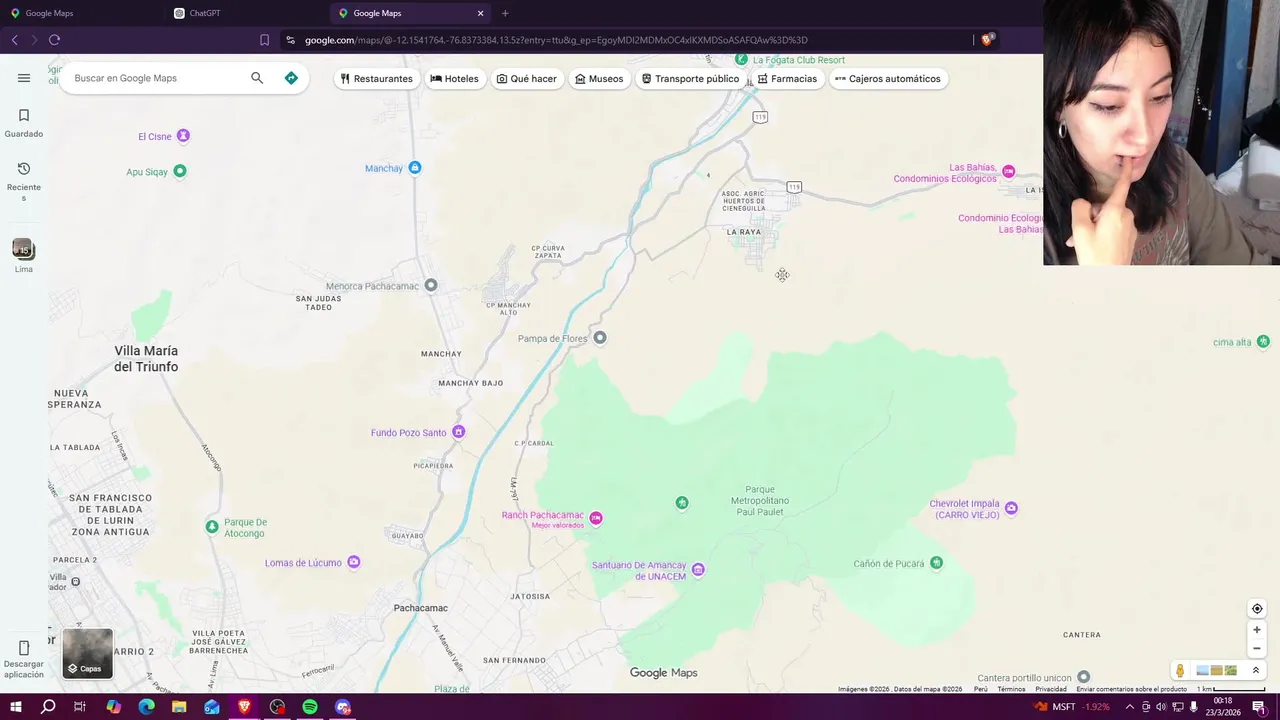
Task: Open the Términos footer link
Action: (1011, 689)
